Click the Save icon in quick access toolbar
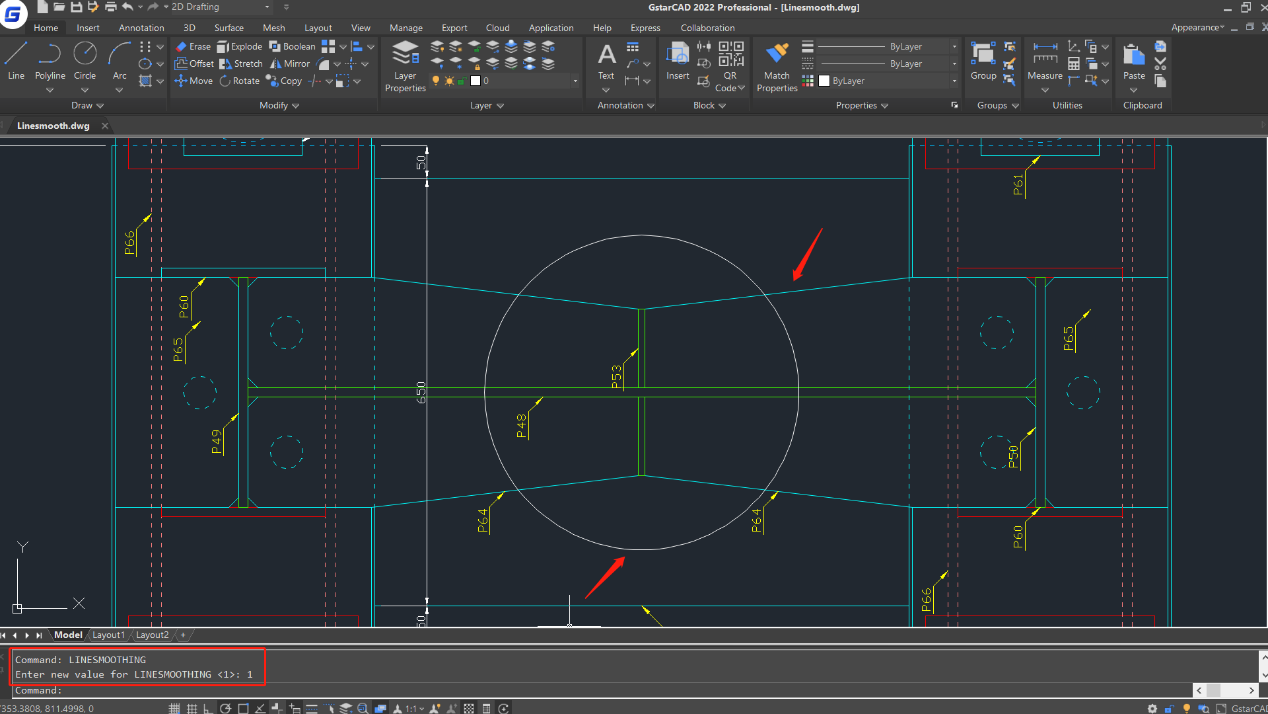The width and height of the screenshot is (1268, 714). click(75, 7)
